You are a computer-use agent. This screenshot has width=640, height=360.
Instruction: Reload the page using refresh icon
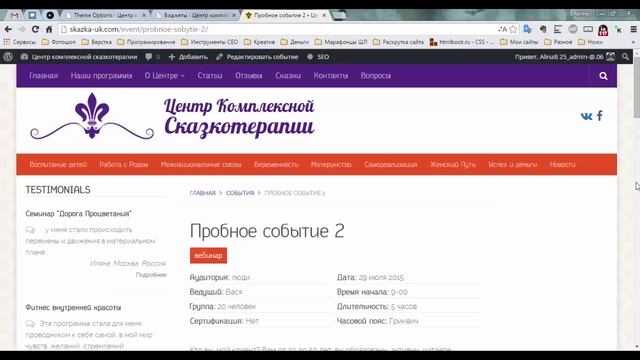[x=36, y=29]
